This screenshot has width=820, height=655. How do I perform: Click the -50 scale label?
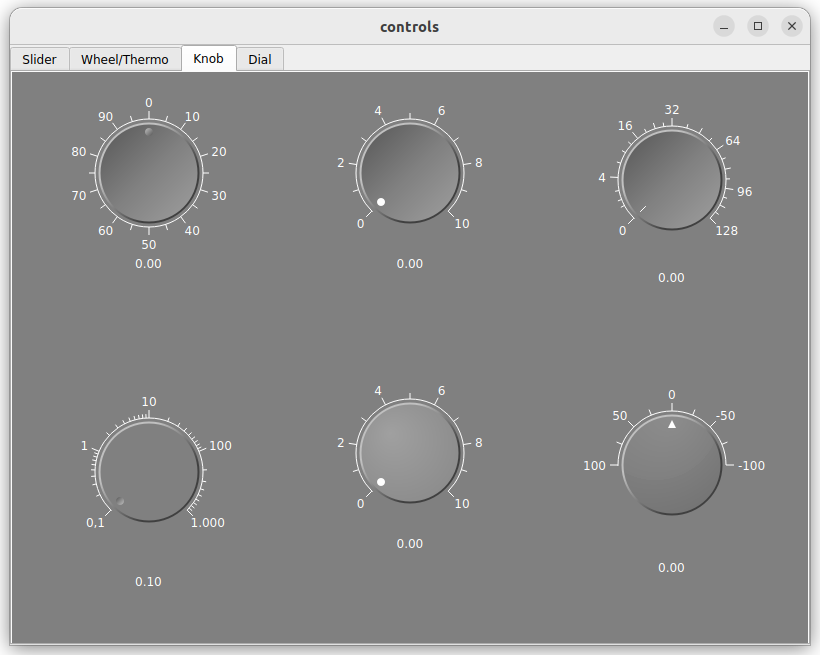pyautogui.click(x=726, y=416)
